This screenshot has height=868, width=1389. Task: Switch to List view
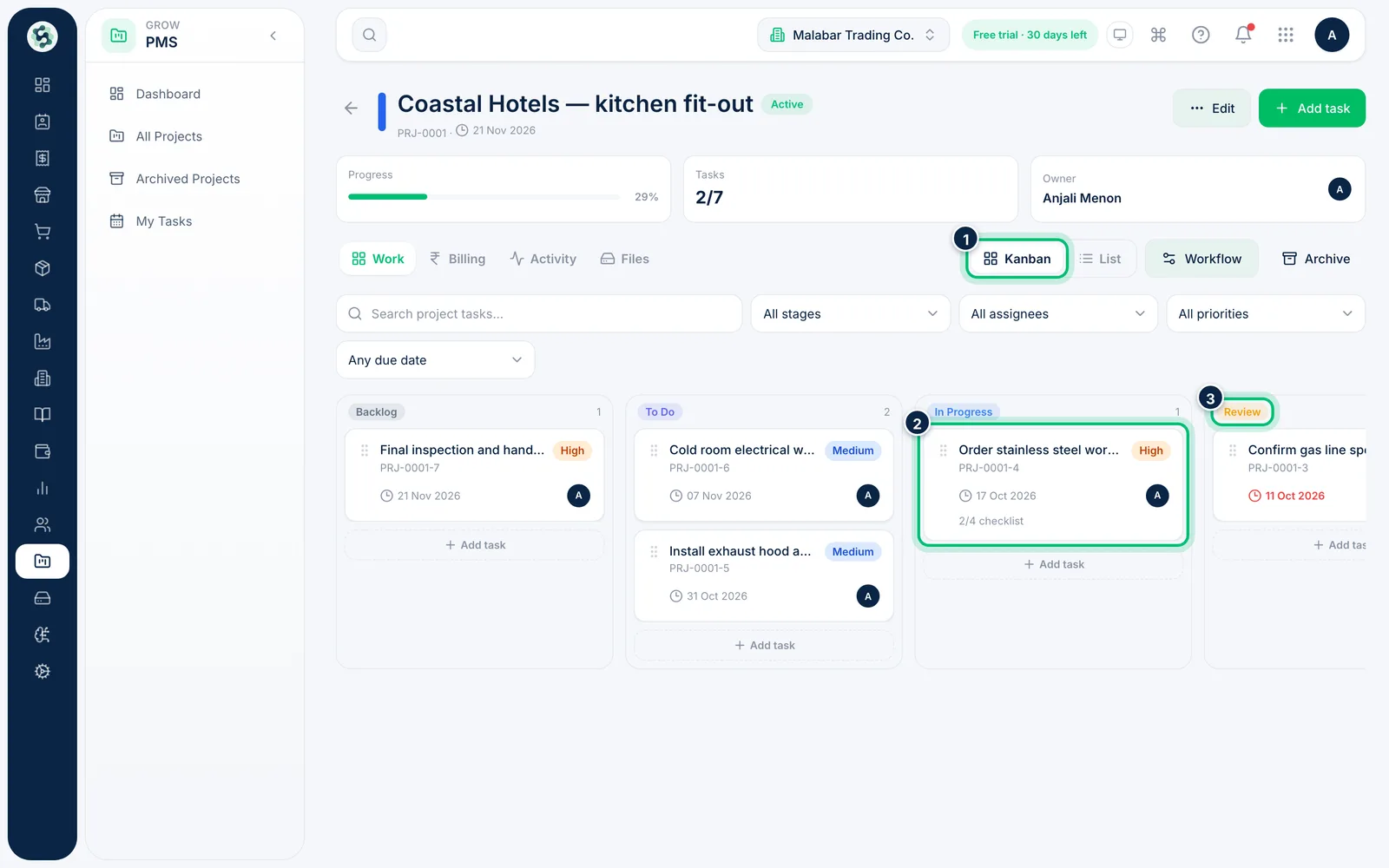(x=1100, y=259)
